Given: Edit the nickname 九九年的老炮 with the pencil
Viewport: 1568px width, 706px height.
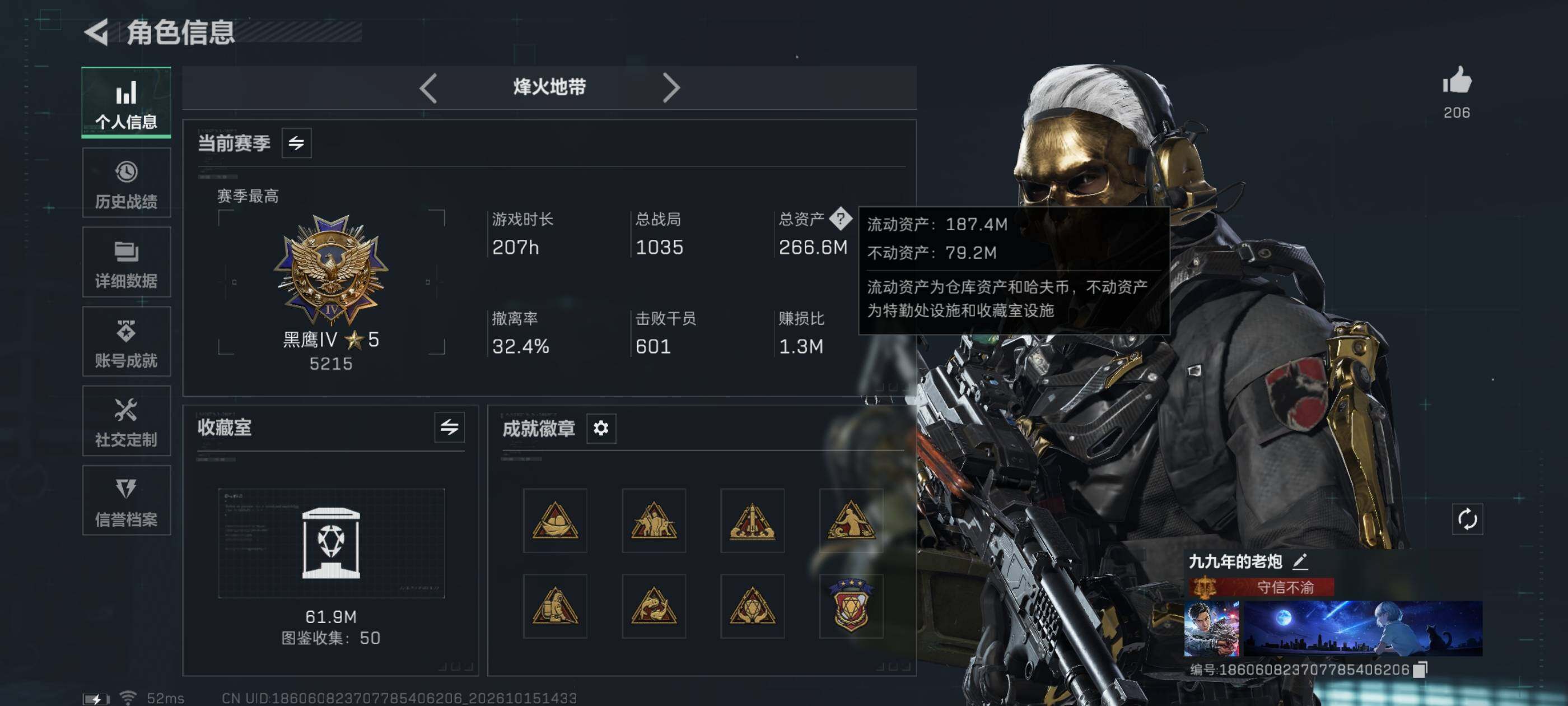Looking at the screenshot, I should click(1300, 561).
